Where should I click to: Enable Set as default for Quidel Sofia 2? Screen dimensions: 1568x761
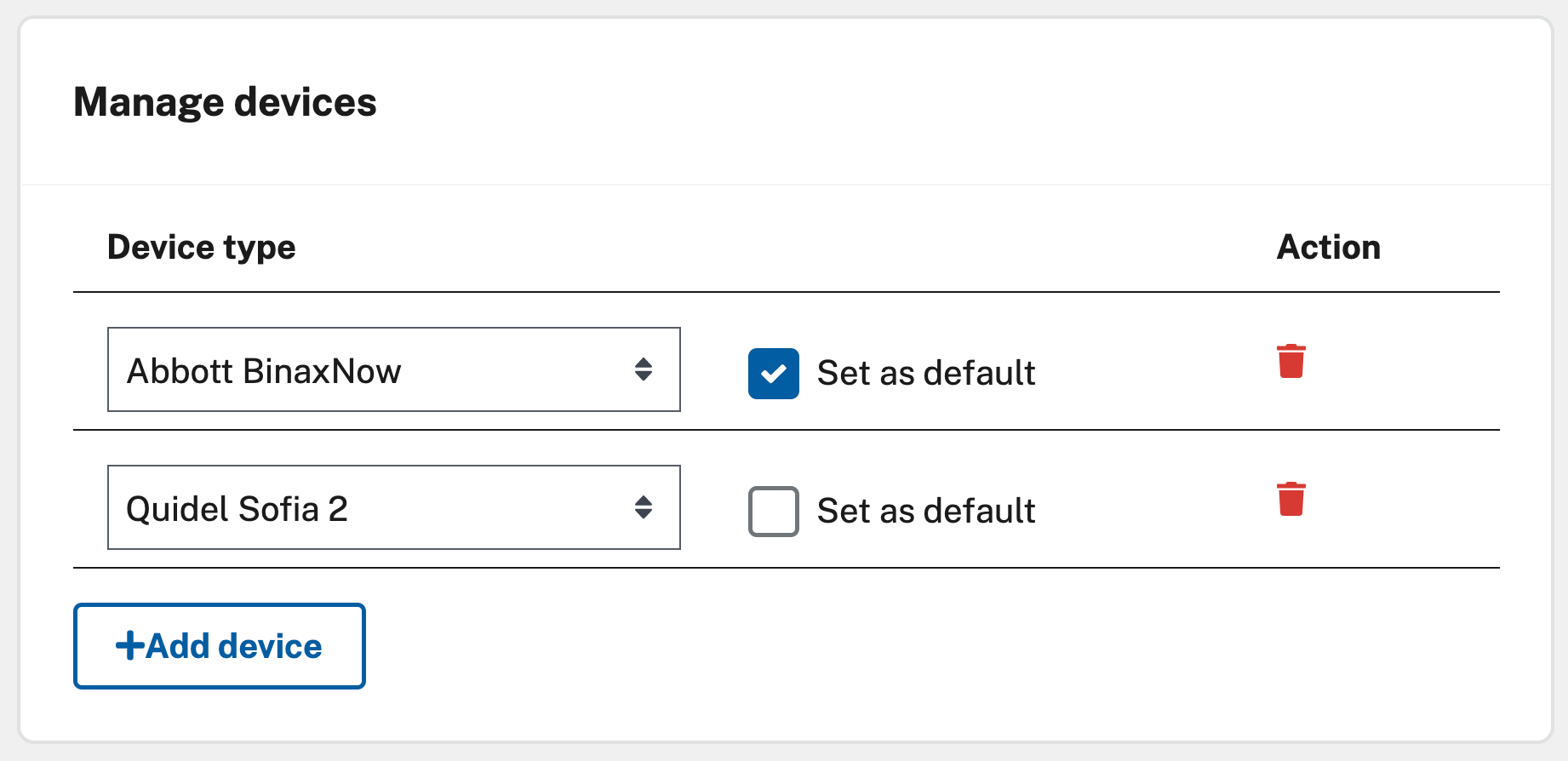pyautogui.click(x=773, y=512)
